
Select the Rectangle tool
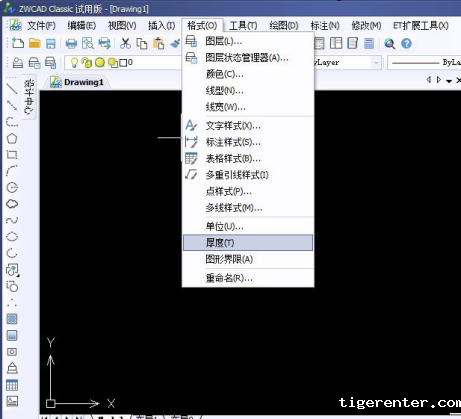(12, 155)
